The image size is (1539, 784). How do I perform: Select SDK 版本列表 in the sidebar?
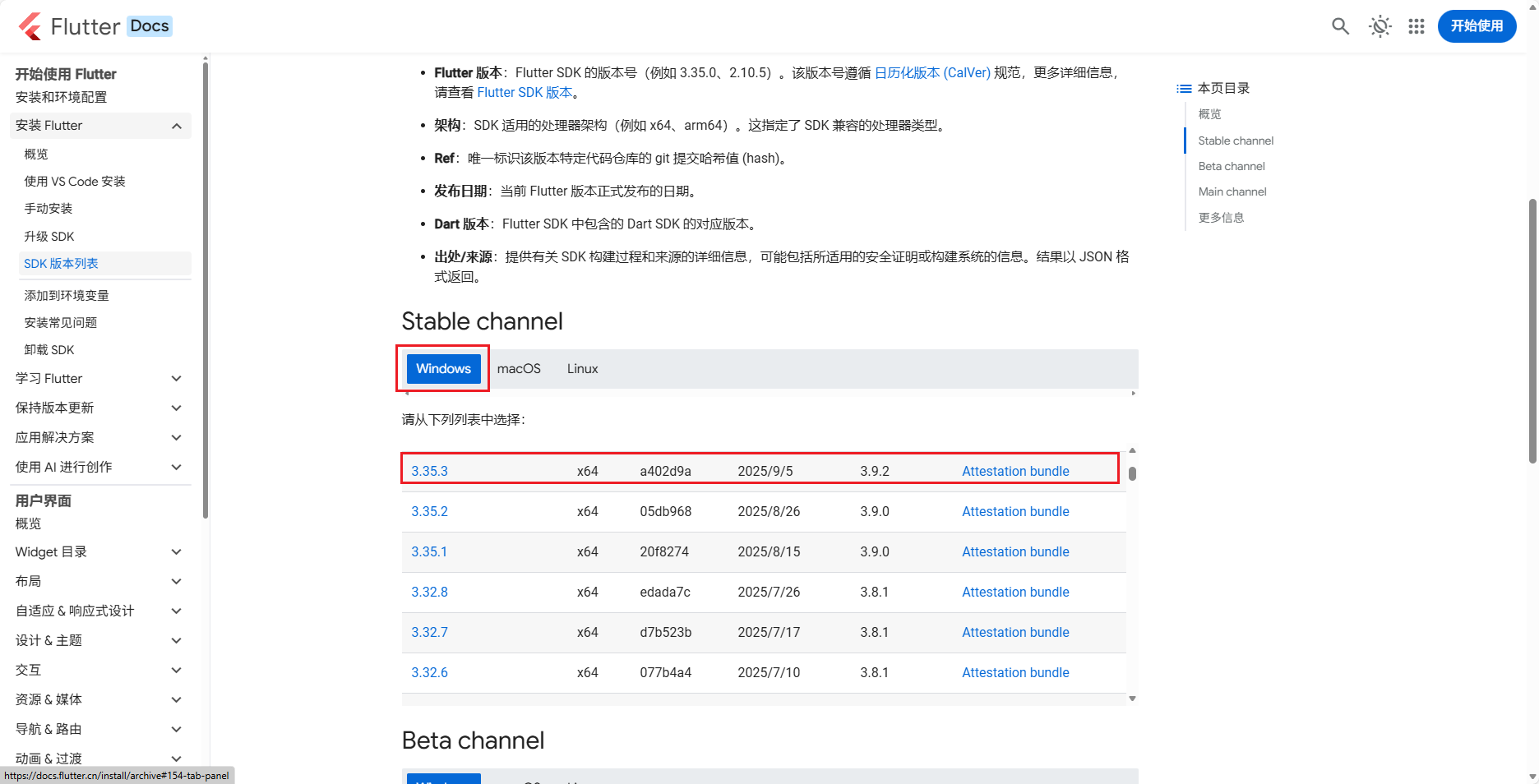[61, 264]
